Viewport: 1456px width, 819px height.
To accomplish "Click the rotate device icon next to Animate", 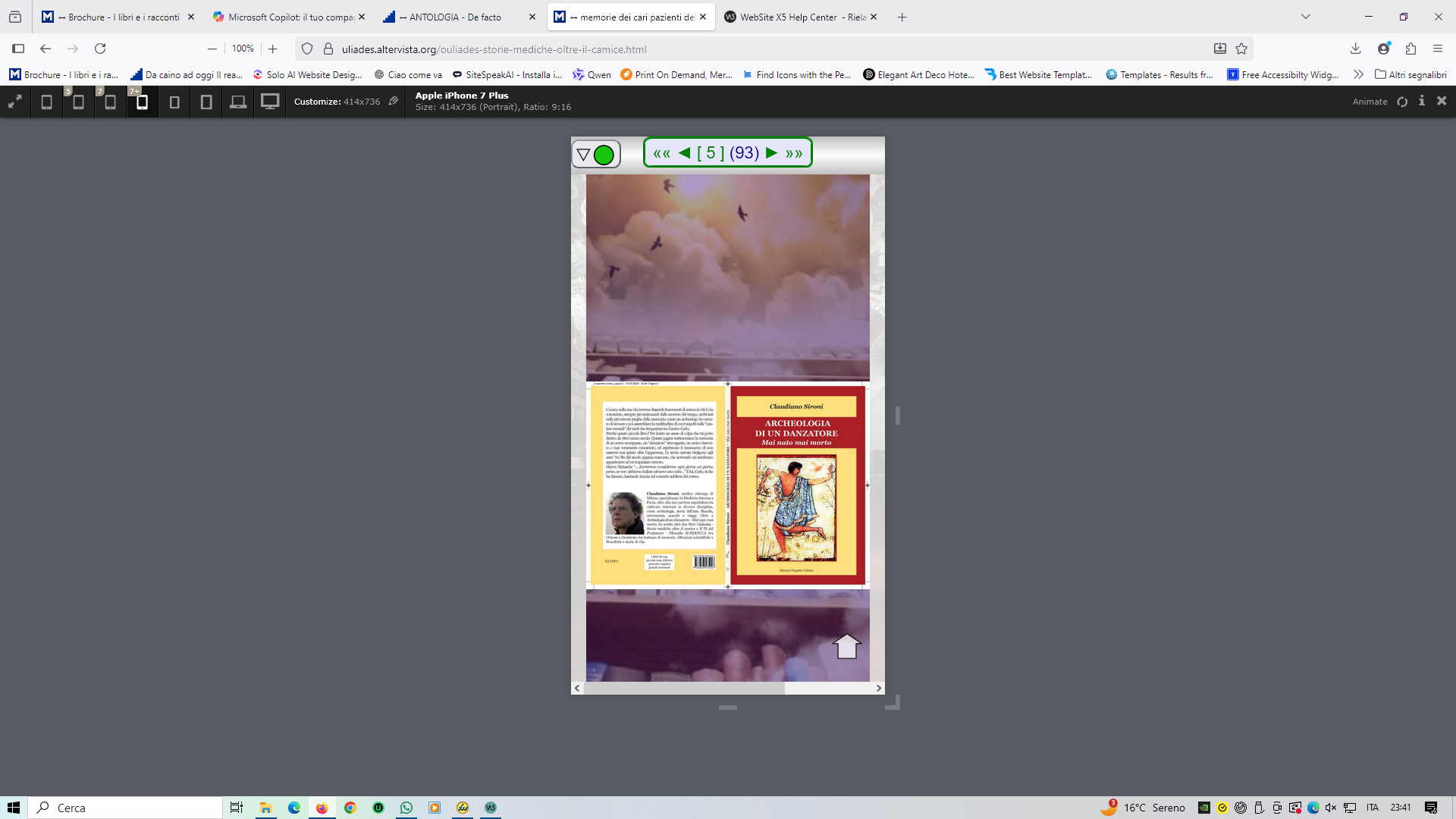I will point(1402,102).
